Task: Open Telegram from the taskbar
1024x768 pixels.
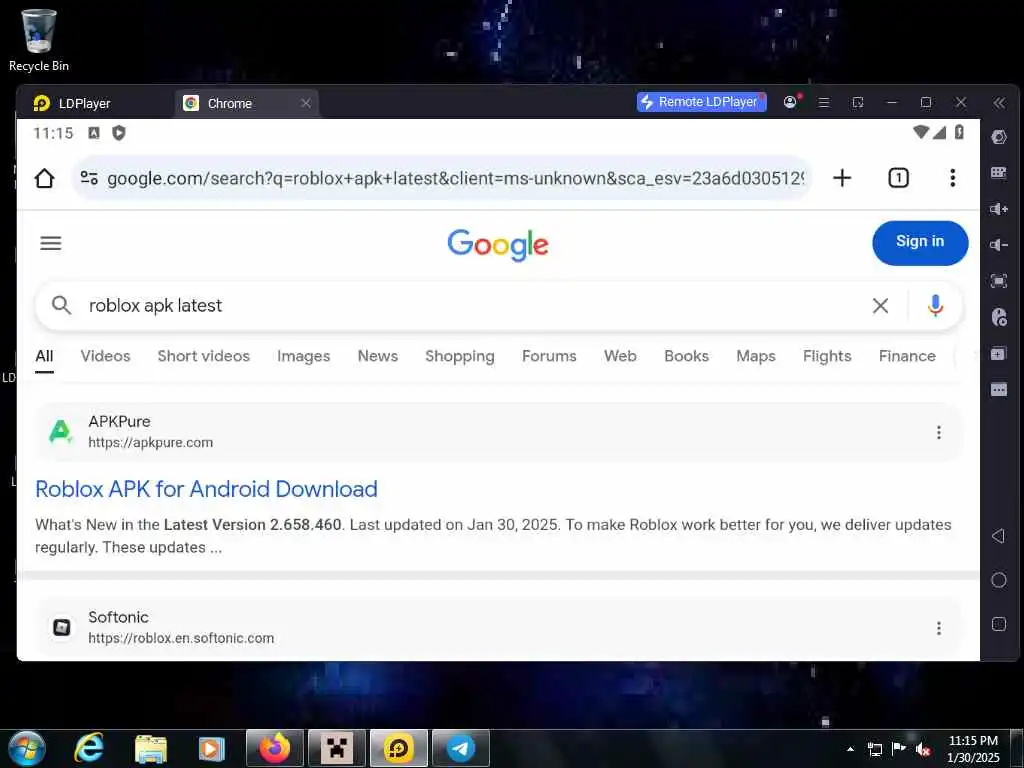Action: tap(460, 748)
